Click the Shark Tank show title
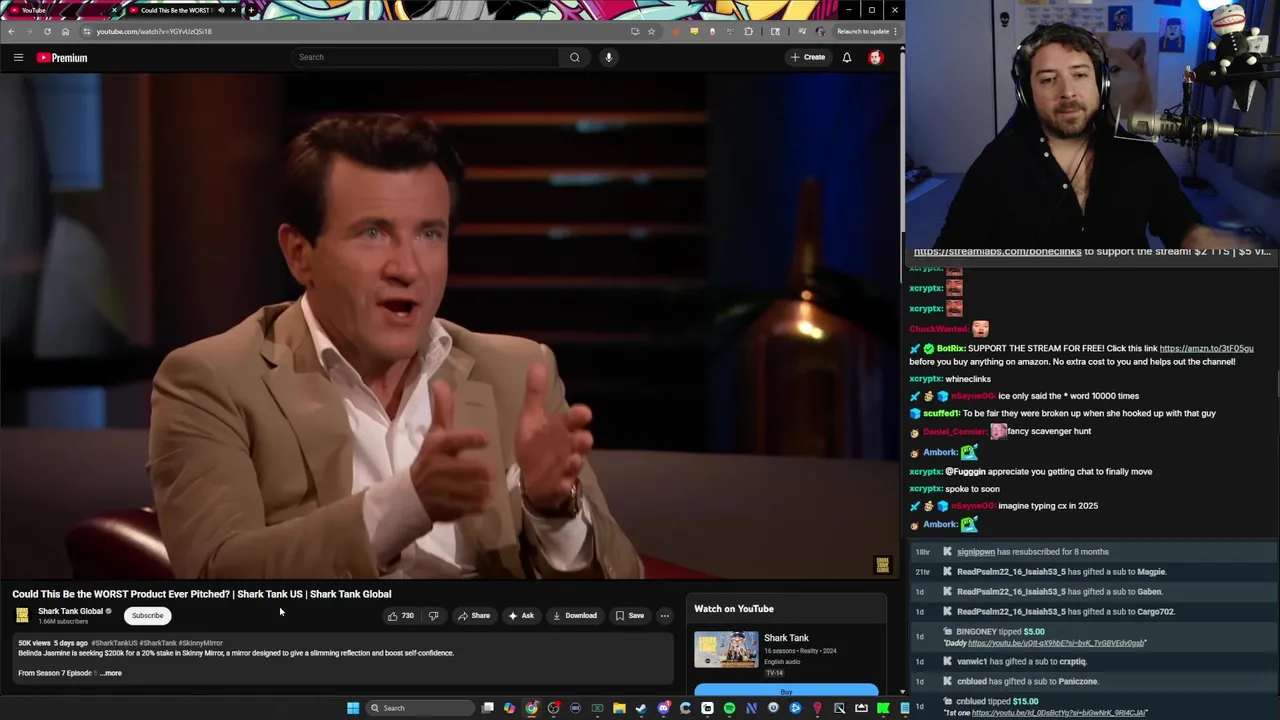The height and width of the screenshot is (720, 1280). coord(786,638)
